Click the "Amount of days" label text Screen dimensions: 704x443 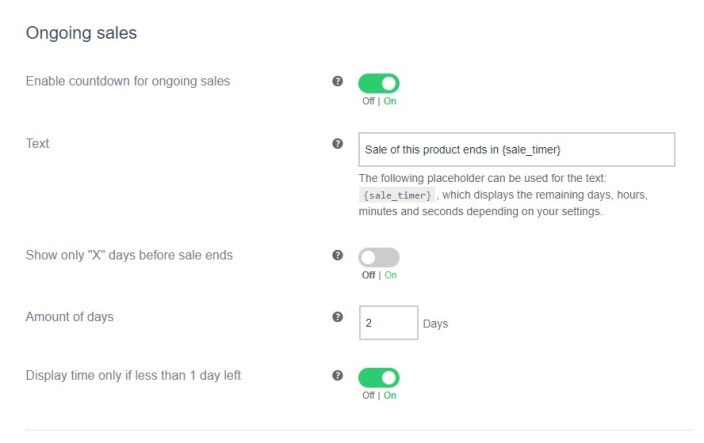click(x=69, y=317)
